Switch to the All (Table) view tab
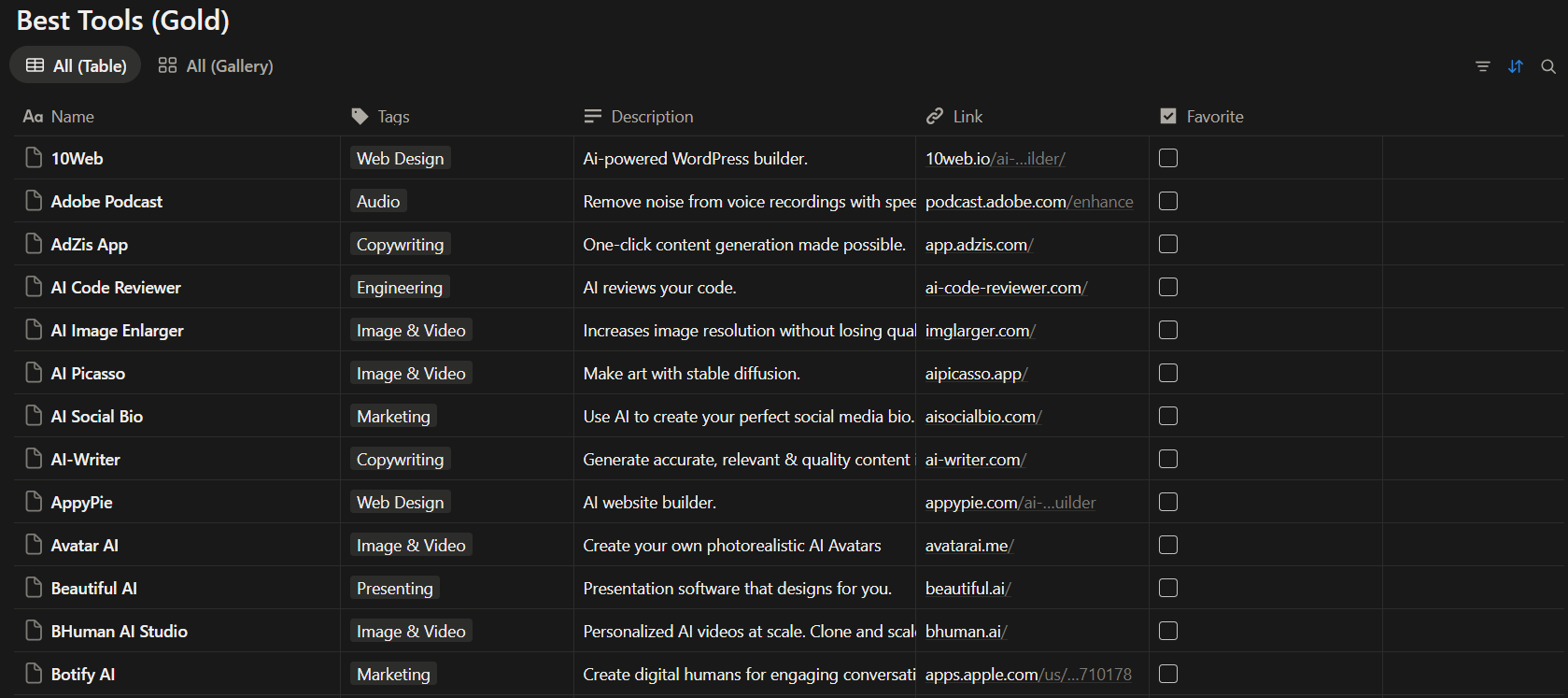1568x698 pixels. coord(76,65)
